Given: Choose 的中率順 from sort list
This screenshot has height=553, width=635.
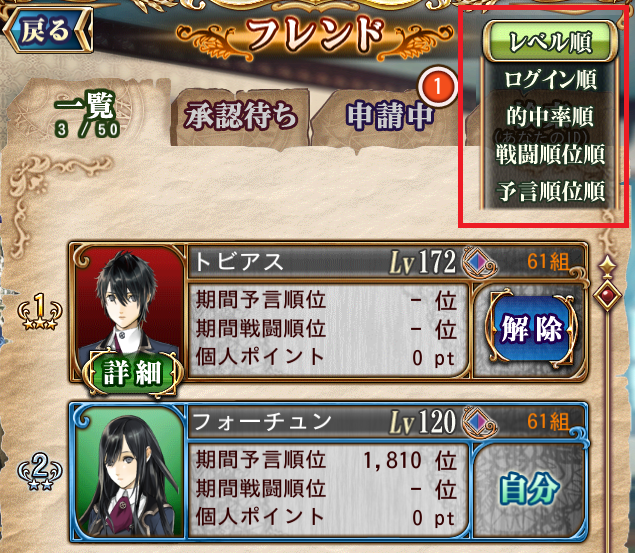Looking at the screenshot, I should (x=550, y=117).
